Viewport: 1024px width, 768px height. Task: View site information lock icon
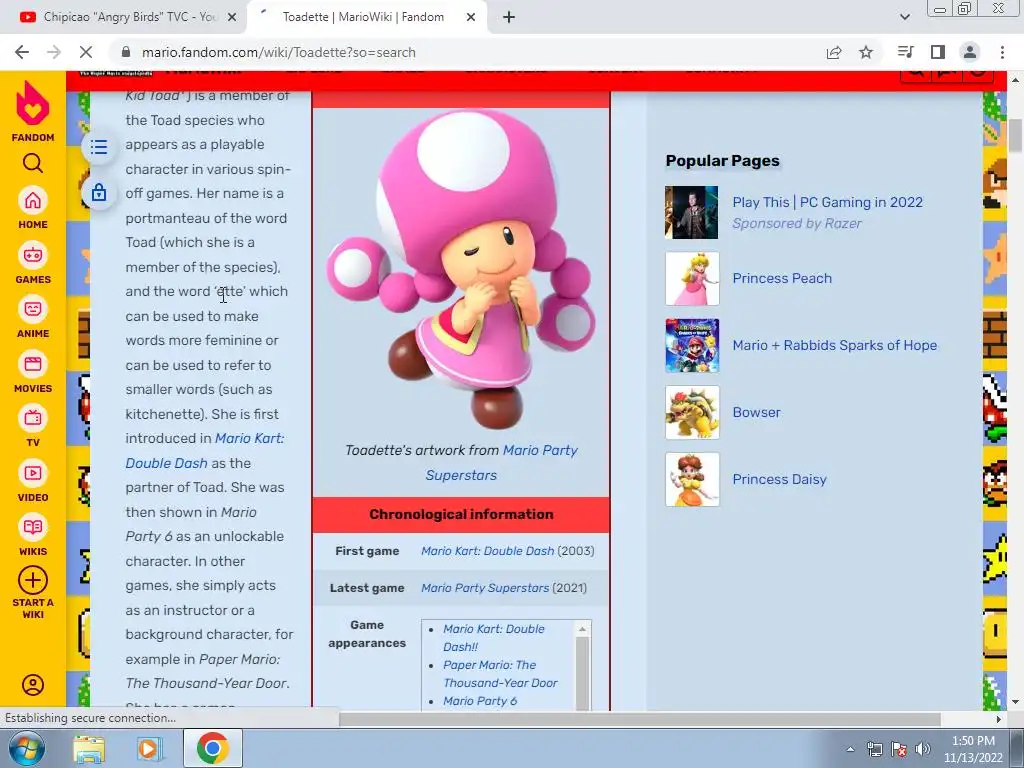(126, 52)
